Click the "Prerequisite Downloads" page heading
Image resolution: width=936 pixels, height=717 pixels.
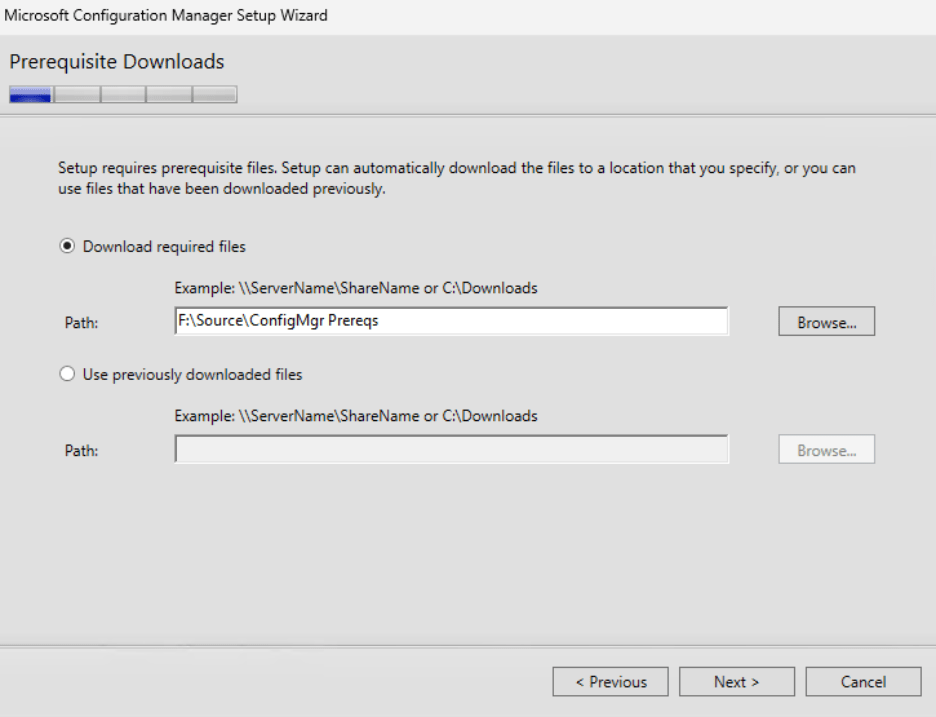[x=114, y=63]
